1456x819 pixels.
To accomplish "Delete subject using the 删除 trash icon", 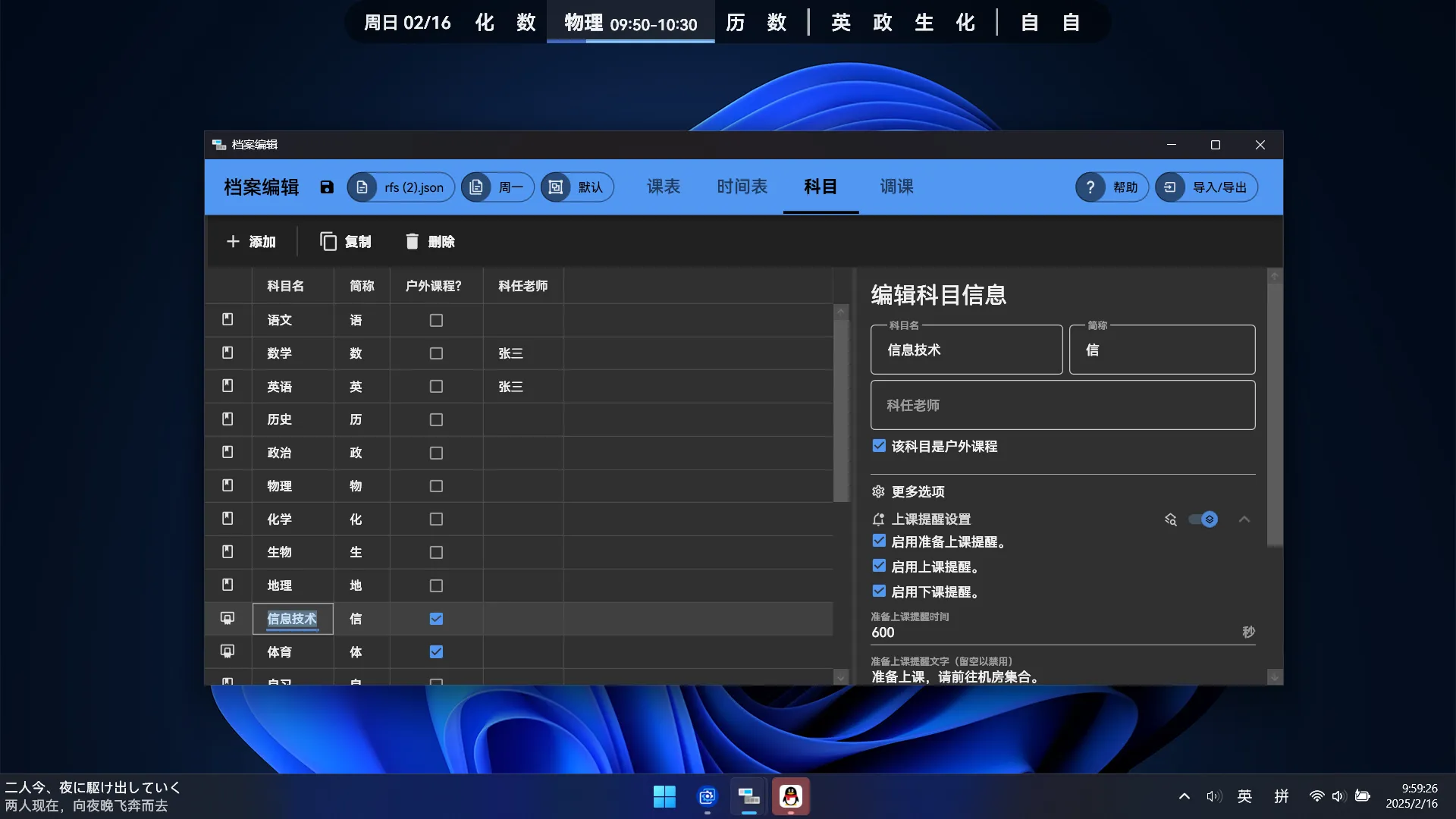I will (x=411, y=241).
